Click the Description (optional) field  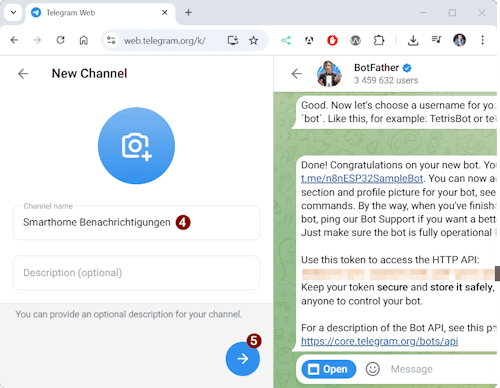pyautogui.click(x=136, y=273)
